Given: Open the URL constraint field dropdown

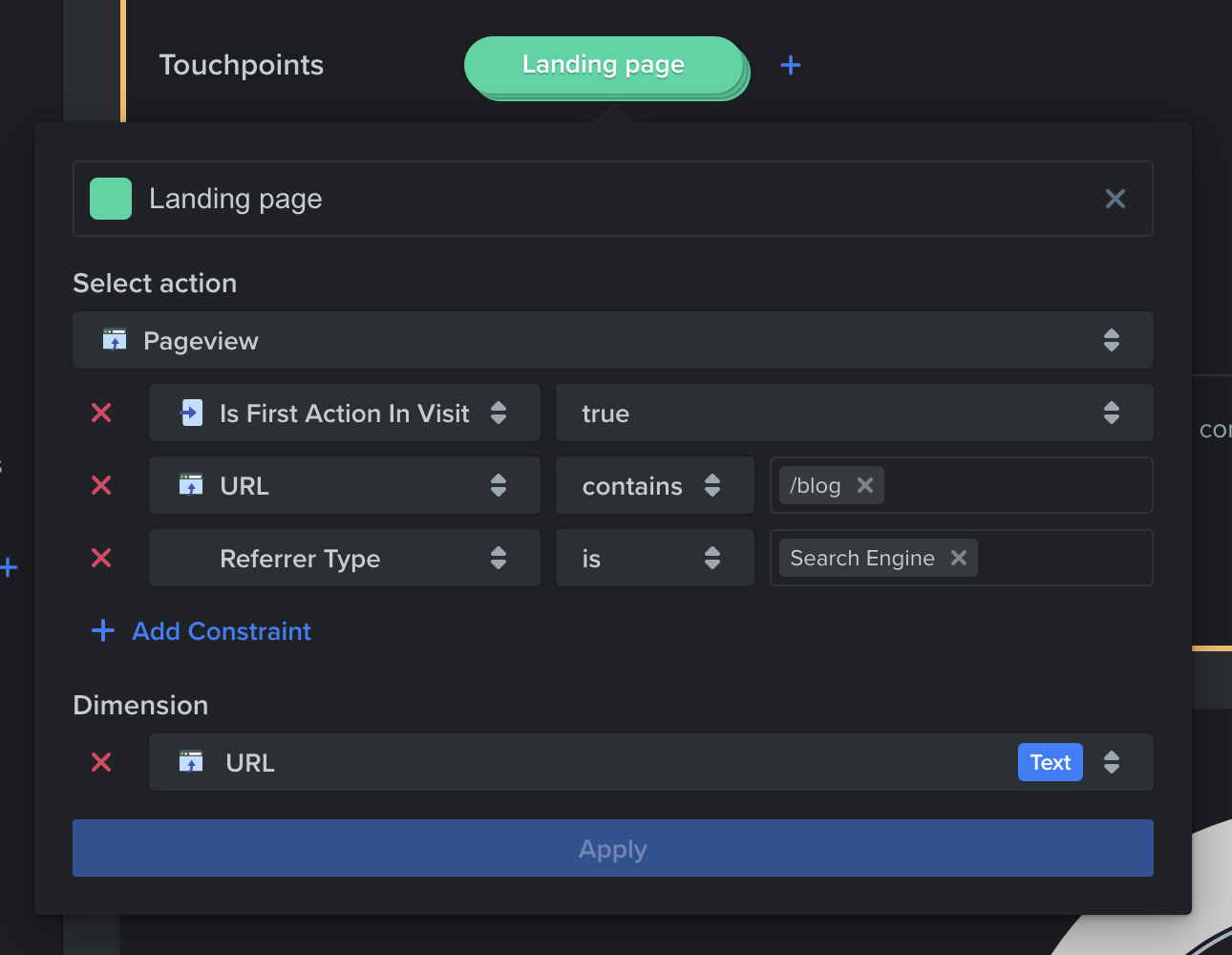Looking at the screenshot, I should click(x=345, y=485).
